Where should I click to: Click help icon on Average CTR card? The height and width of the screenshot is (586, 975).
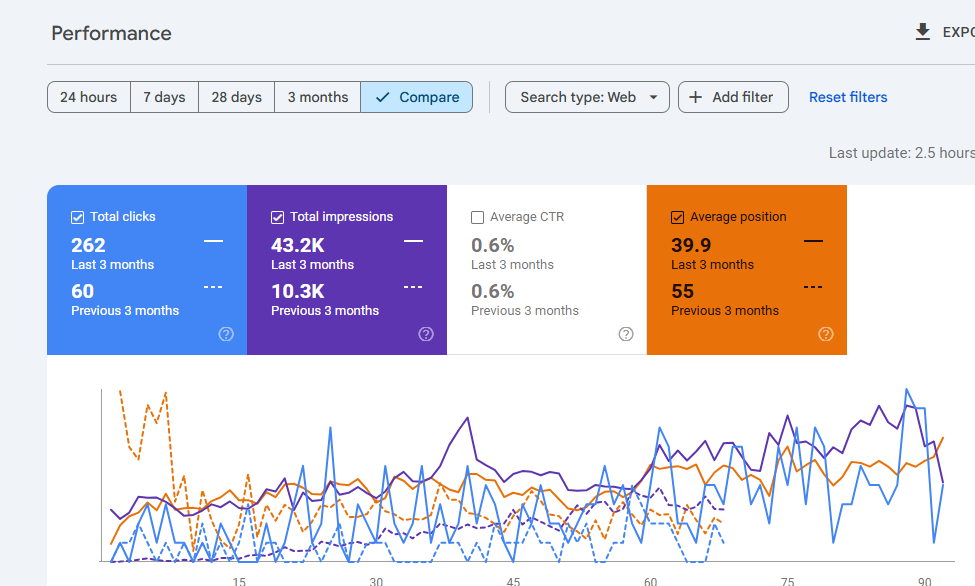(626, 334)
